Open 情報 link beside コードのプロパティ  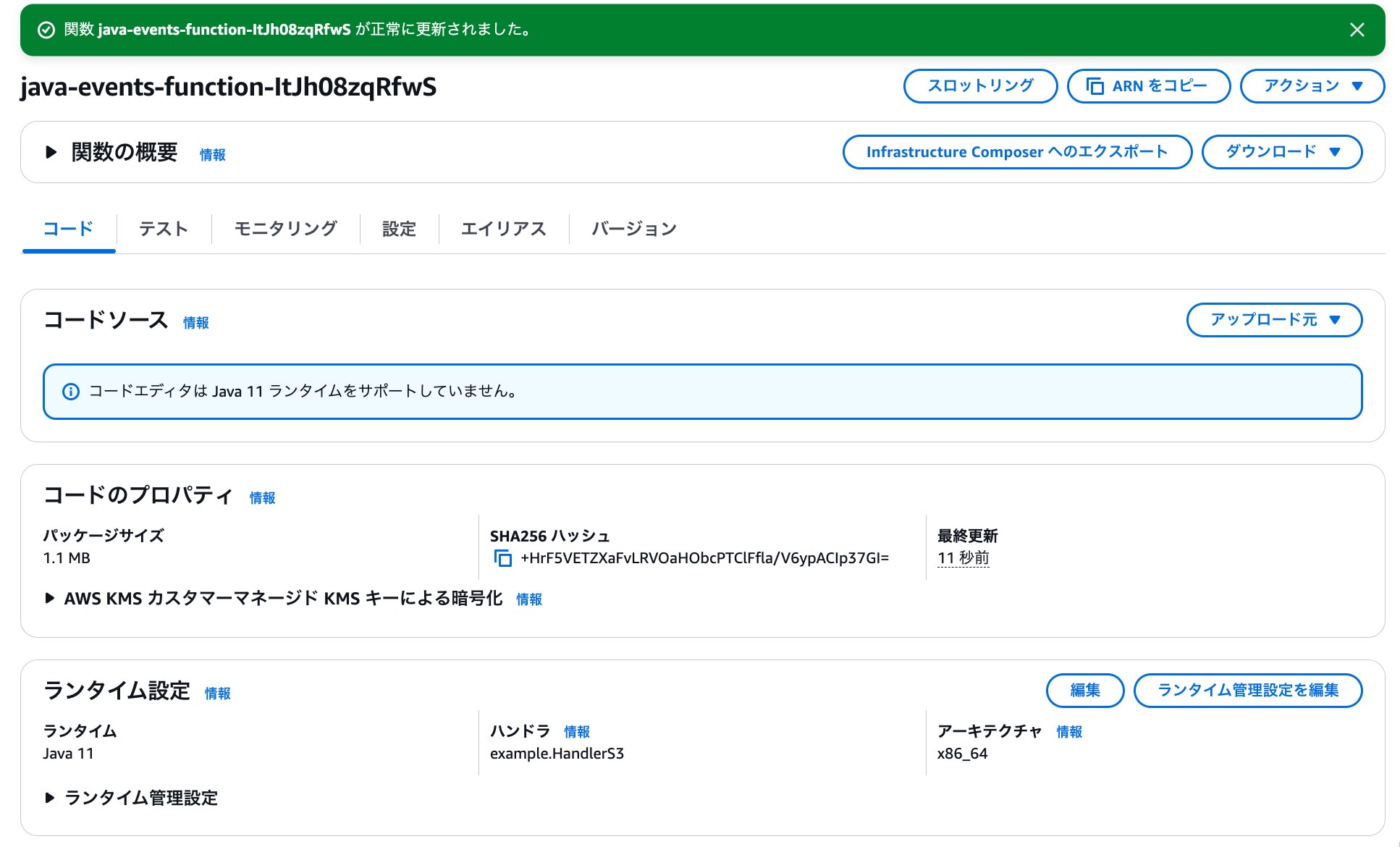click(263, 498)
